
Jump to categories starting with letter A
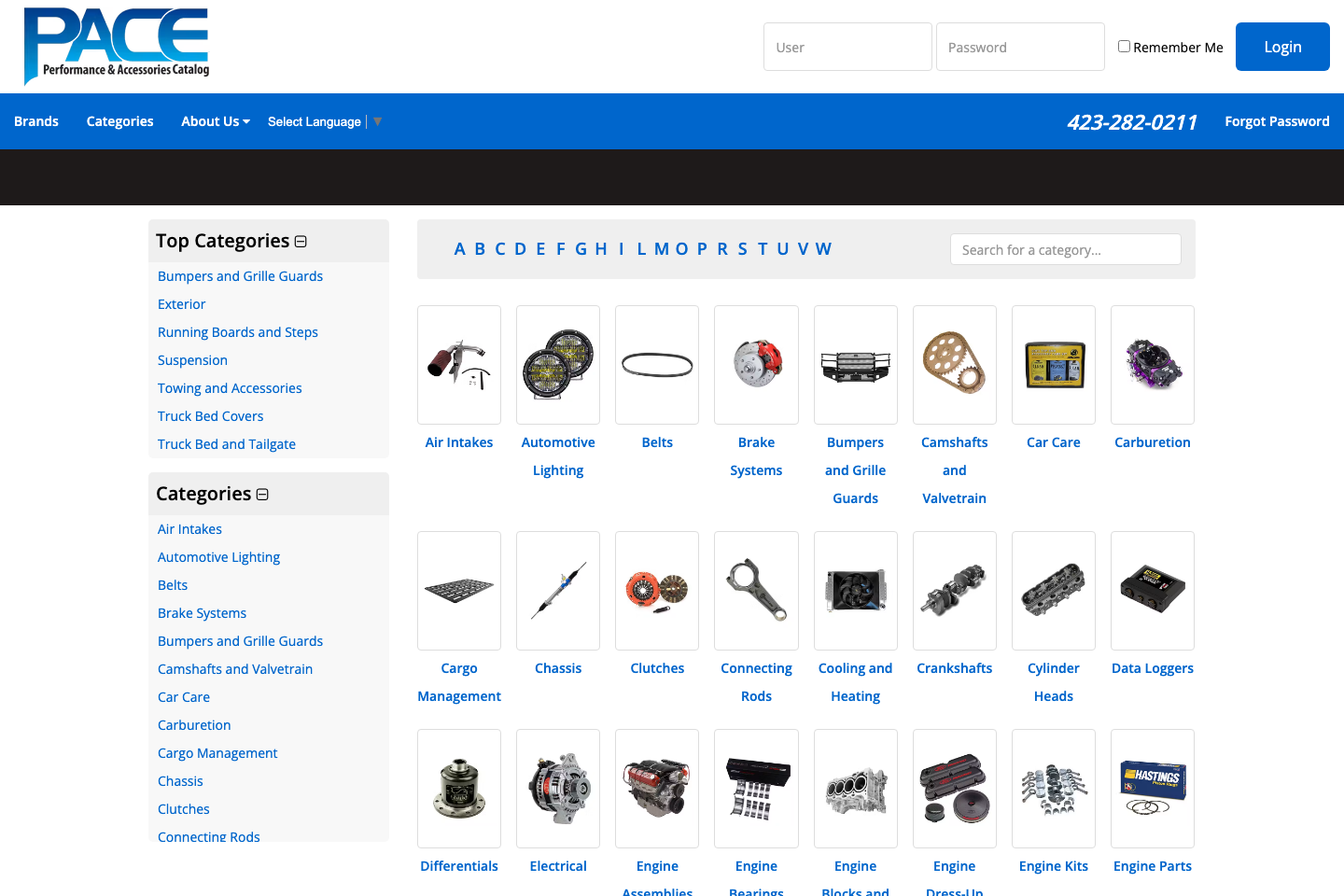459,249
